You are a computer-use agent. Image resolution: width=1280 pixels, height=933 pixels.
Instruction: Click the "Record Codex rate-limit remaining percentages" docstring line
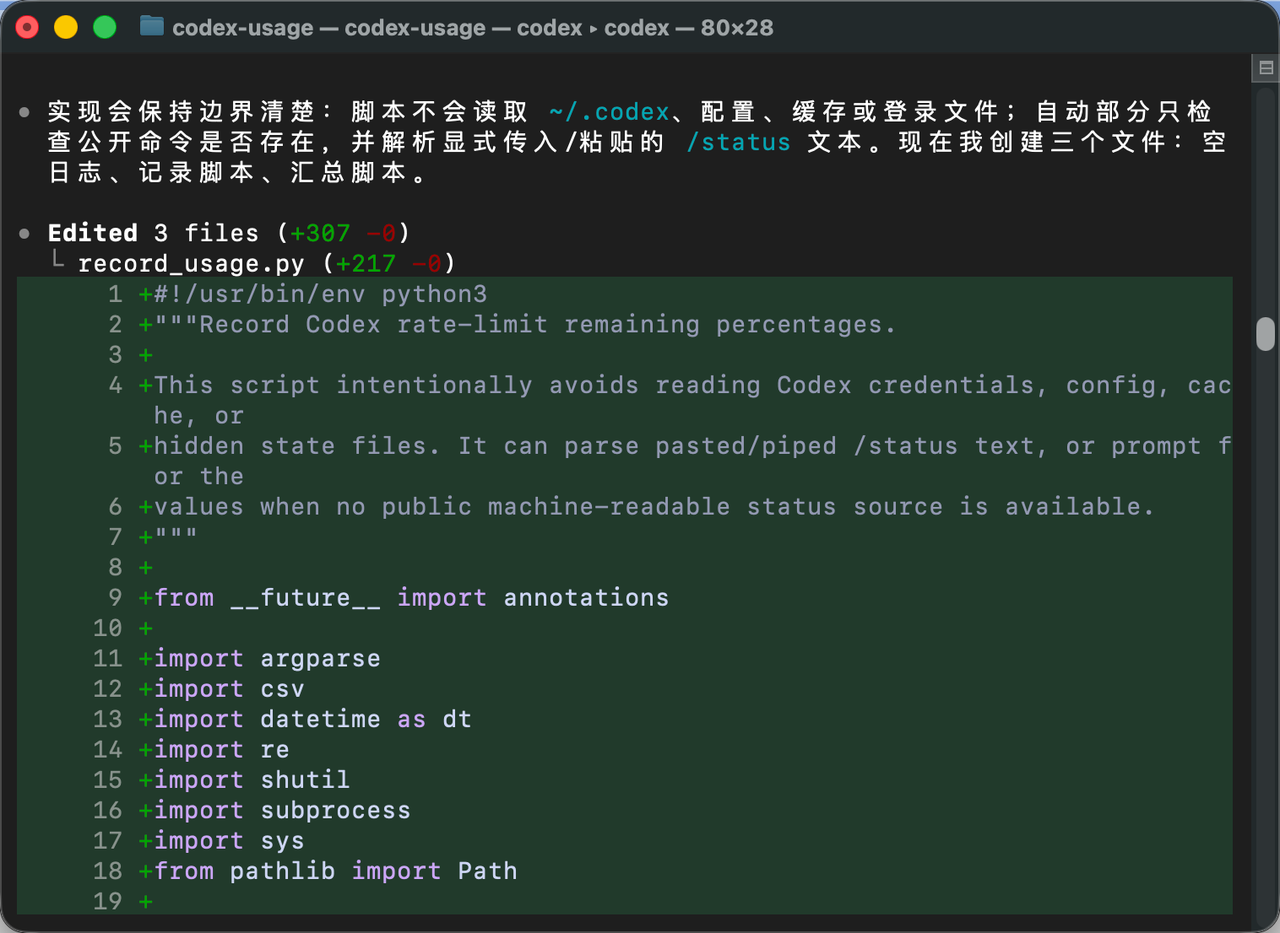[x=525, y=324]
